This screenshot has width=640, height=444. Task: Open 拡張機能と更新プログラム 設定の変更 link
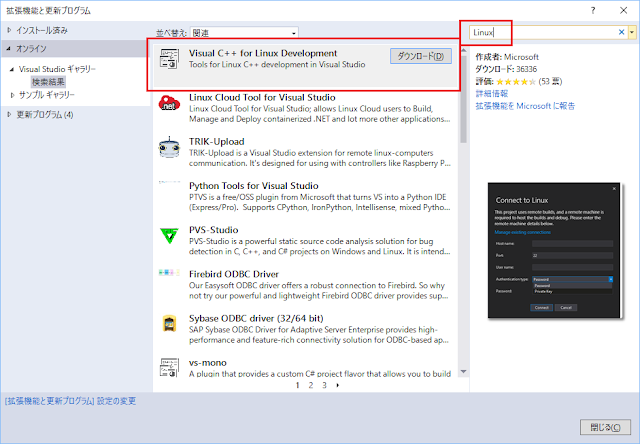pos(70,401)
